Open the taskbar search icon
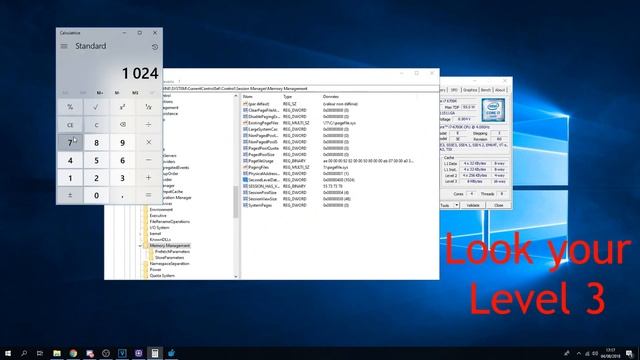Image resolution: width=640 pixels, height=360 pixels. click(24, 353)
